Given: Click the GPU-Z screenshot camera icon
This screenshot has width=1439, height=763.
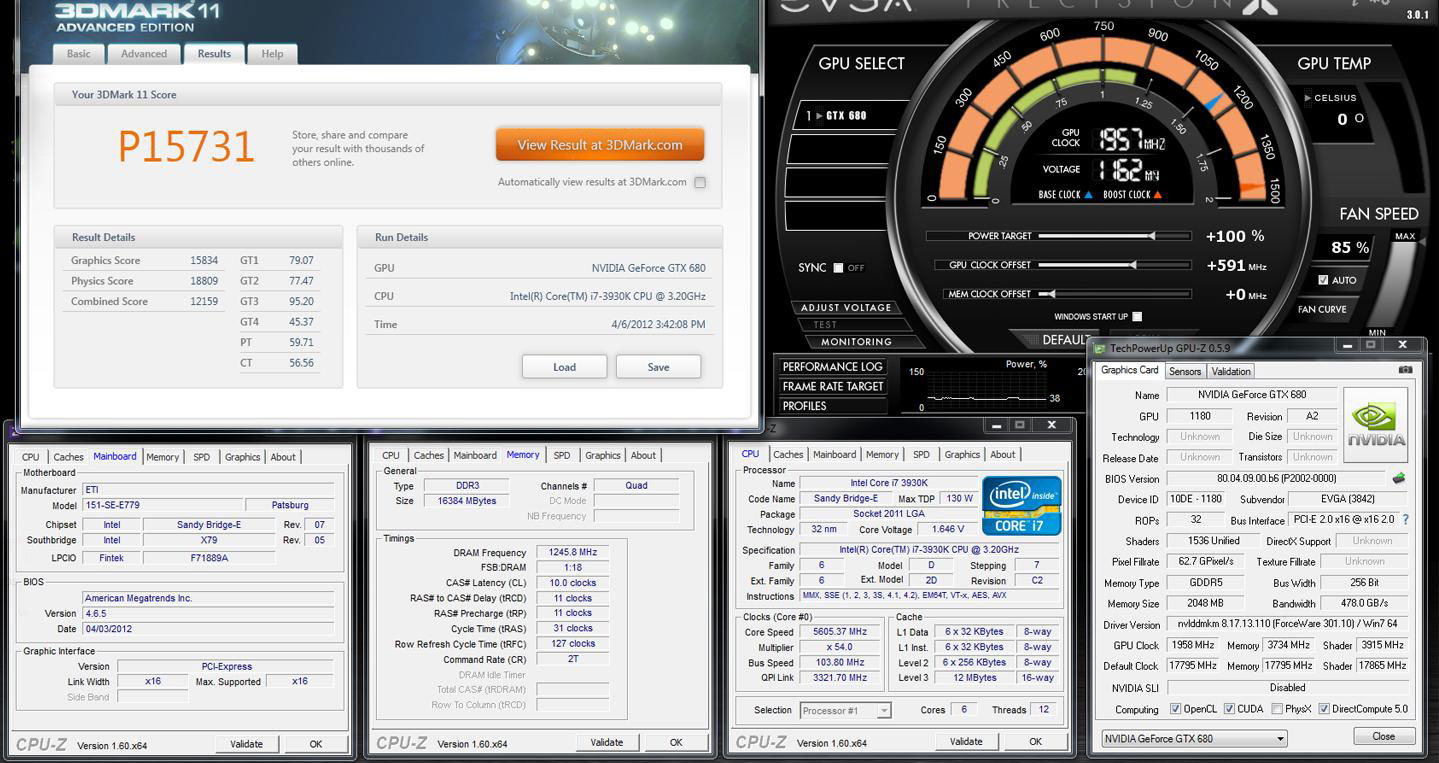Looking at the screenshot, I should pyautogui.click(x=1406, y=370).
